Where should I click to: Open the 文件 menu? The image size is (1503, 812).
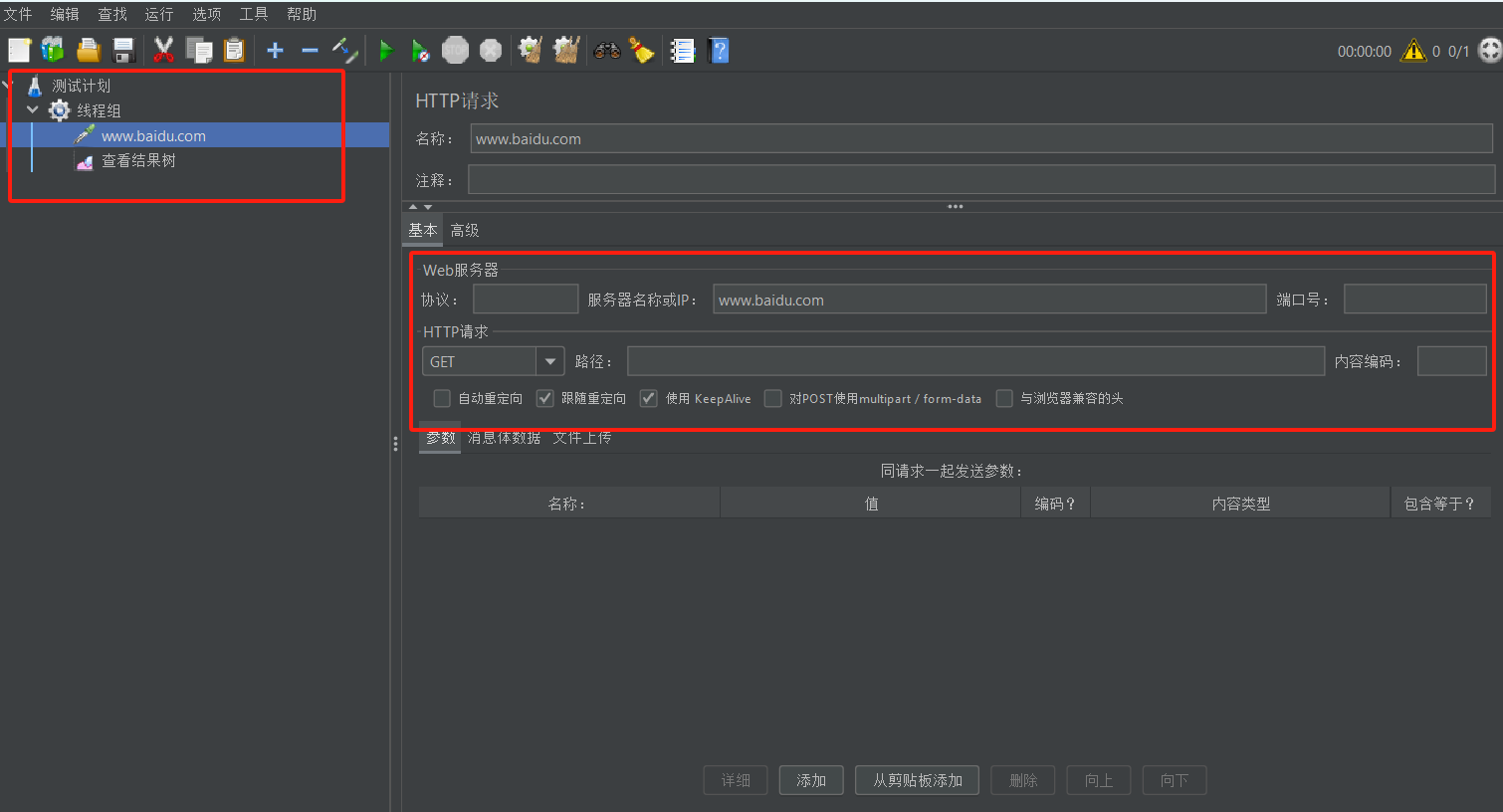[x=18, y=14]
